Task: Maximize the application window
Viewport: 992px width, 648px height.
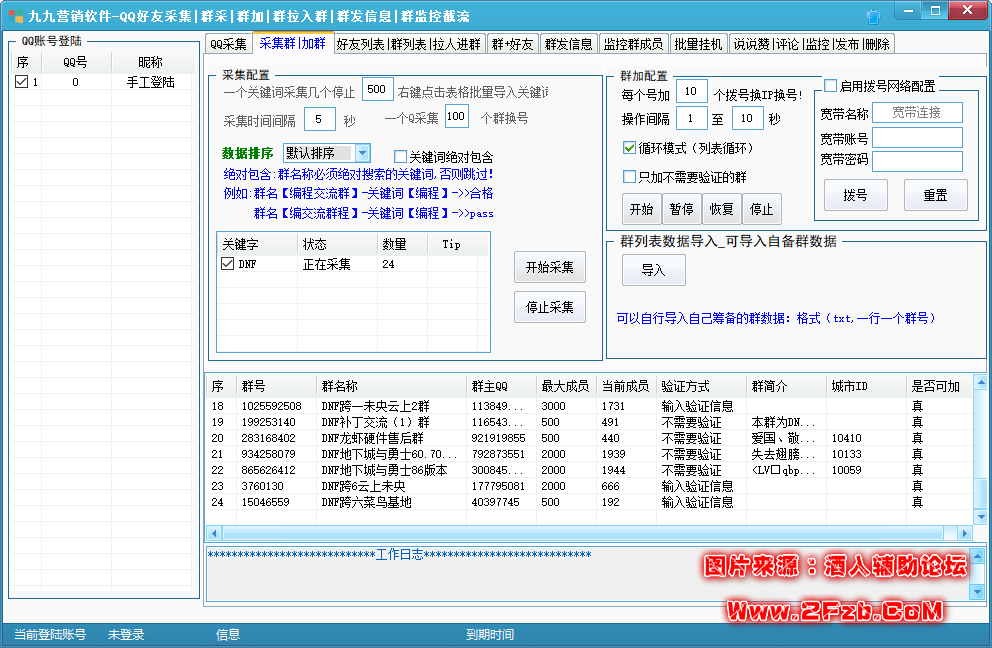Action: 935,11
